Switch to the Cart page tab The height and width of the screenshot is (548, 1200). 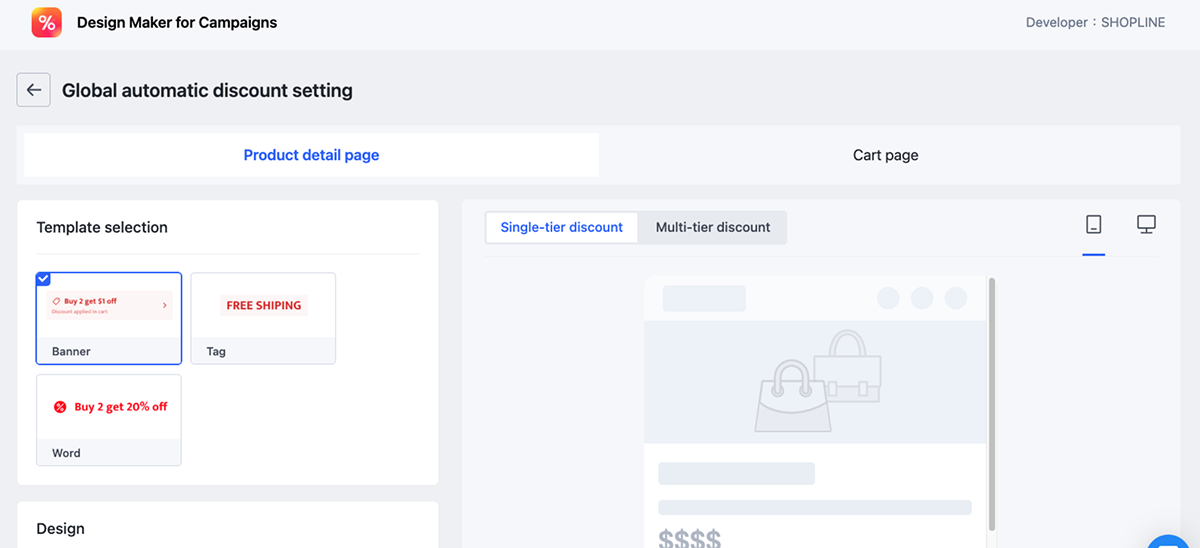(x=885, y=155)
